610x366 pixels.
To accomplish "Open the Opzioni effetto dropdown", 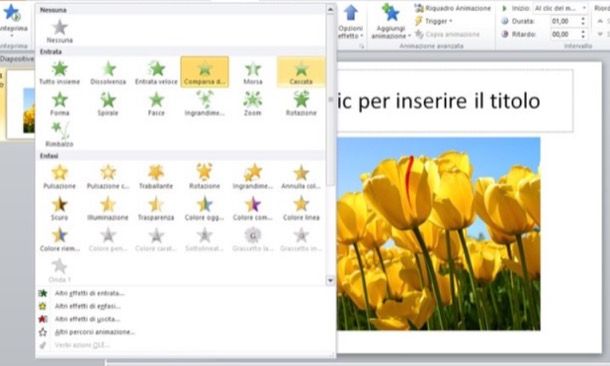I will [351, 21].
